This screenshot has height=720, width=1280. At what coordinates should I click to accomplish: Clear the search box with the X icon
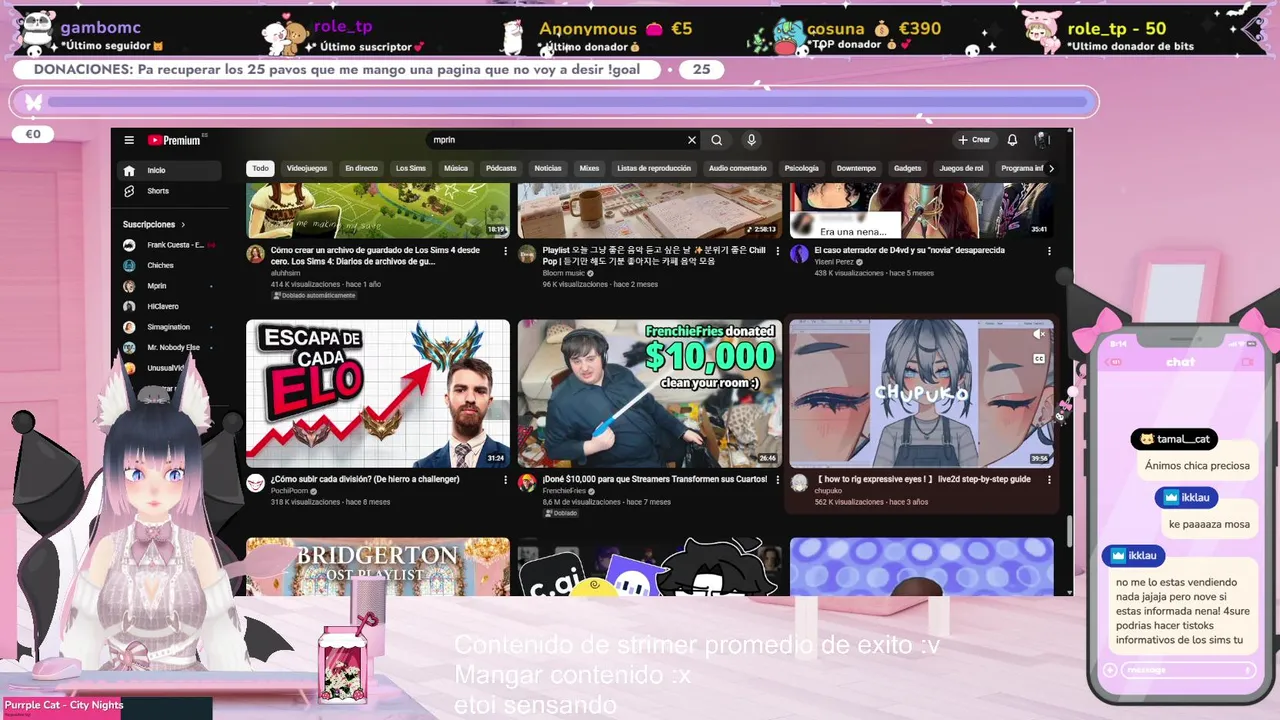tap(691, 140)
